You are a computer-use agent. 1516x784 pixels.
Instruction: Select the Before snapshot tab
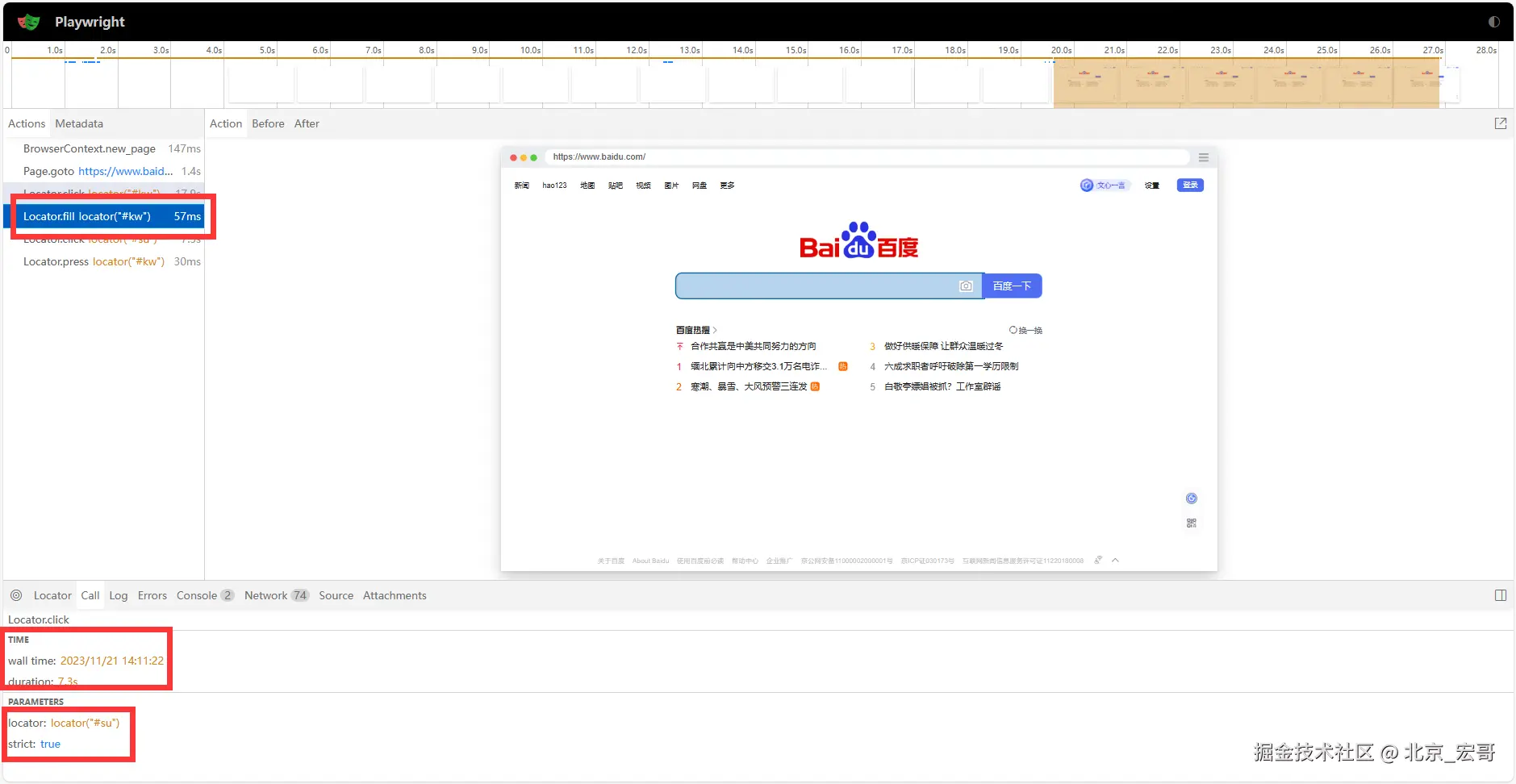[x=268, y=123]
